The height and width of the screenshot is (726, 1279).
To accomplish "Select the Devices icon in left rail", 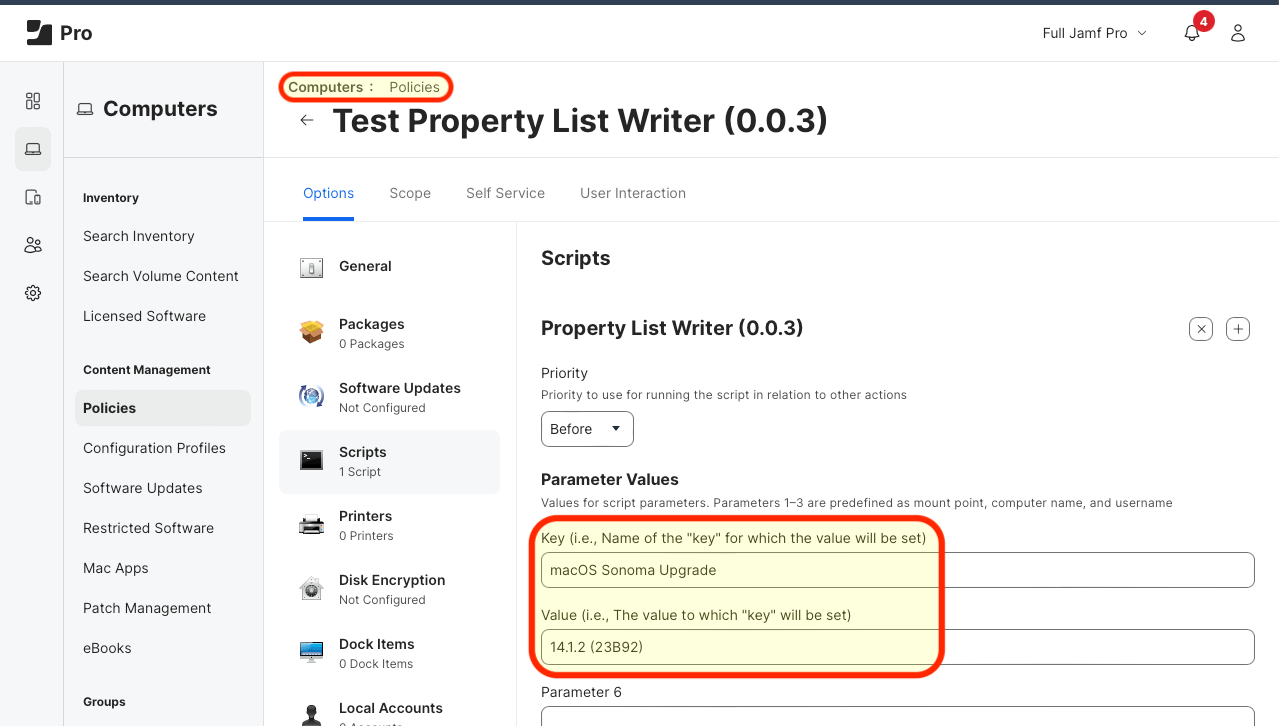I will [x=33, y=197].
